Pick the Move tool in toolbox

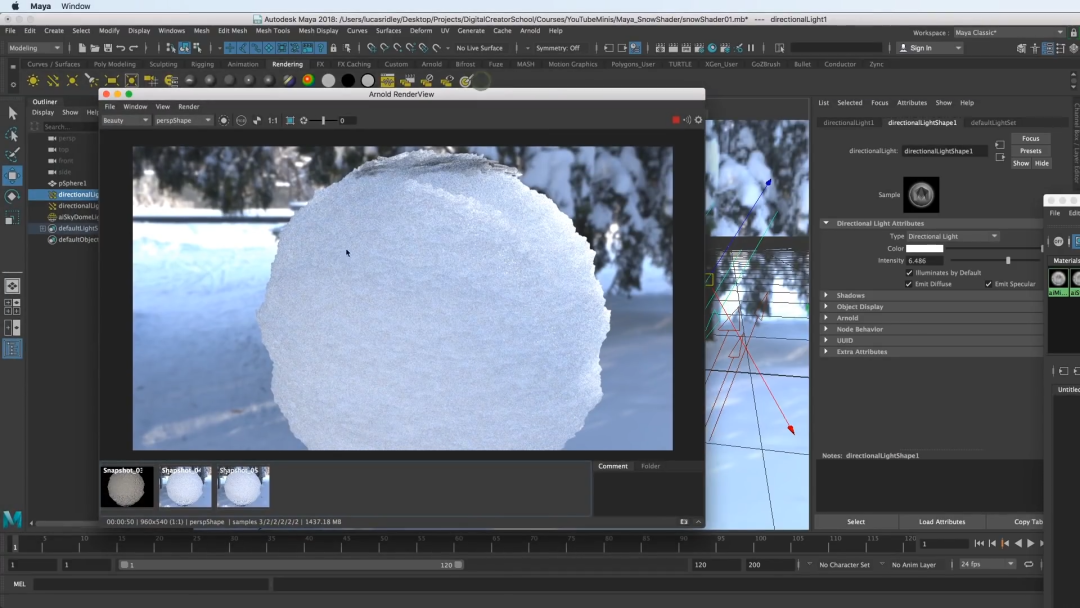pyautogui.click(x=12, y=176)
